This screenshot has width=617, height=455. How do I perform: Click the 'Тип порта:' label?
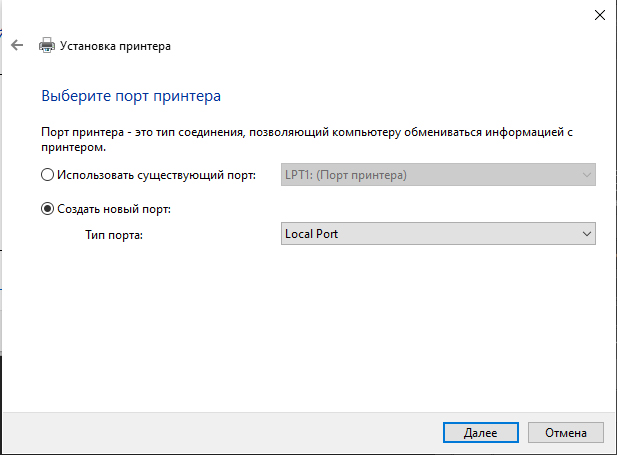pyautogui.click(x=114, y=235)
